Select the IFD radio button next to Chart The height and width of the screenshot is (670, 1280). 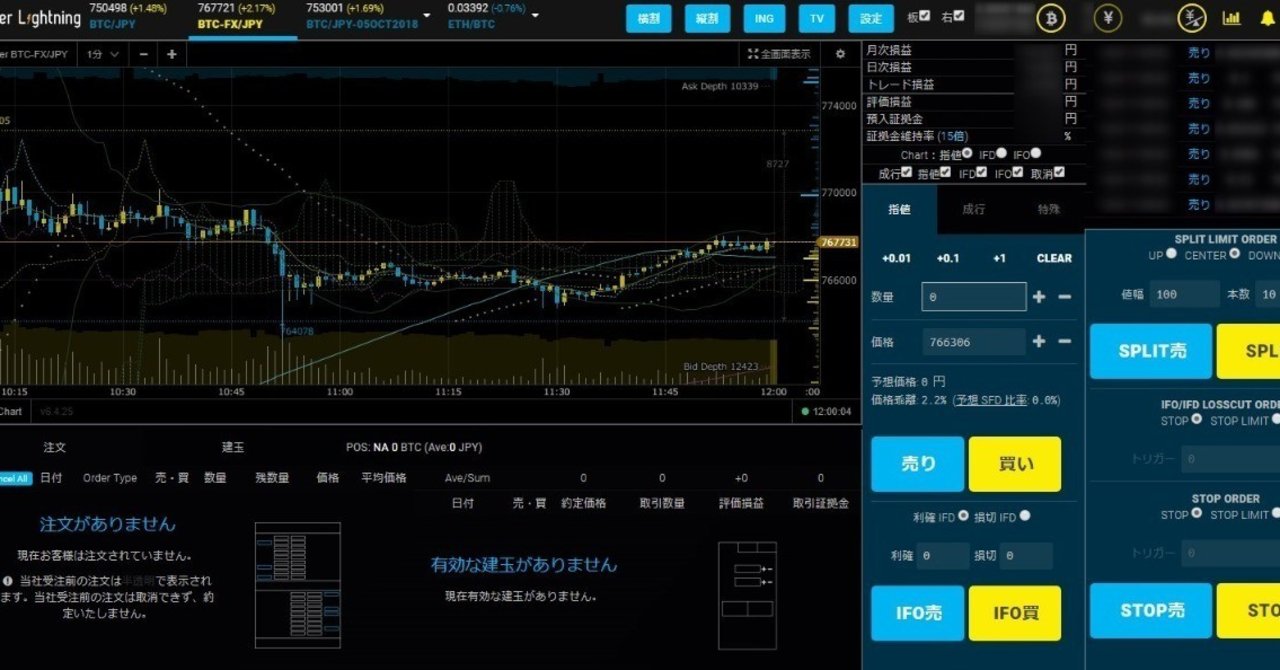tap(1002, 154)
